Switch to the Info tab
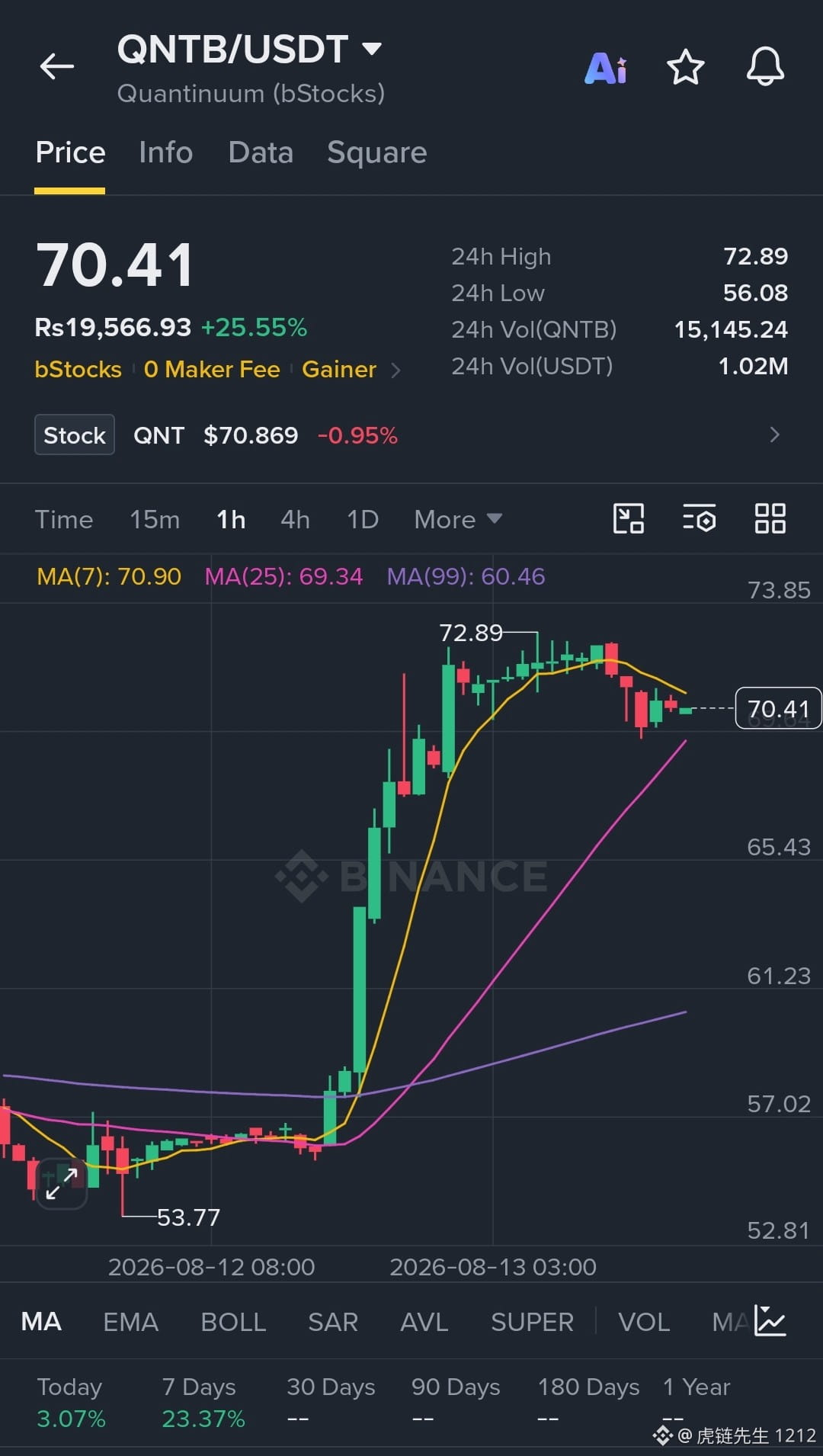This screenshot has width=823, height=1456. coord(165,153)
